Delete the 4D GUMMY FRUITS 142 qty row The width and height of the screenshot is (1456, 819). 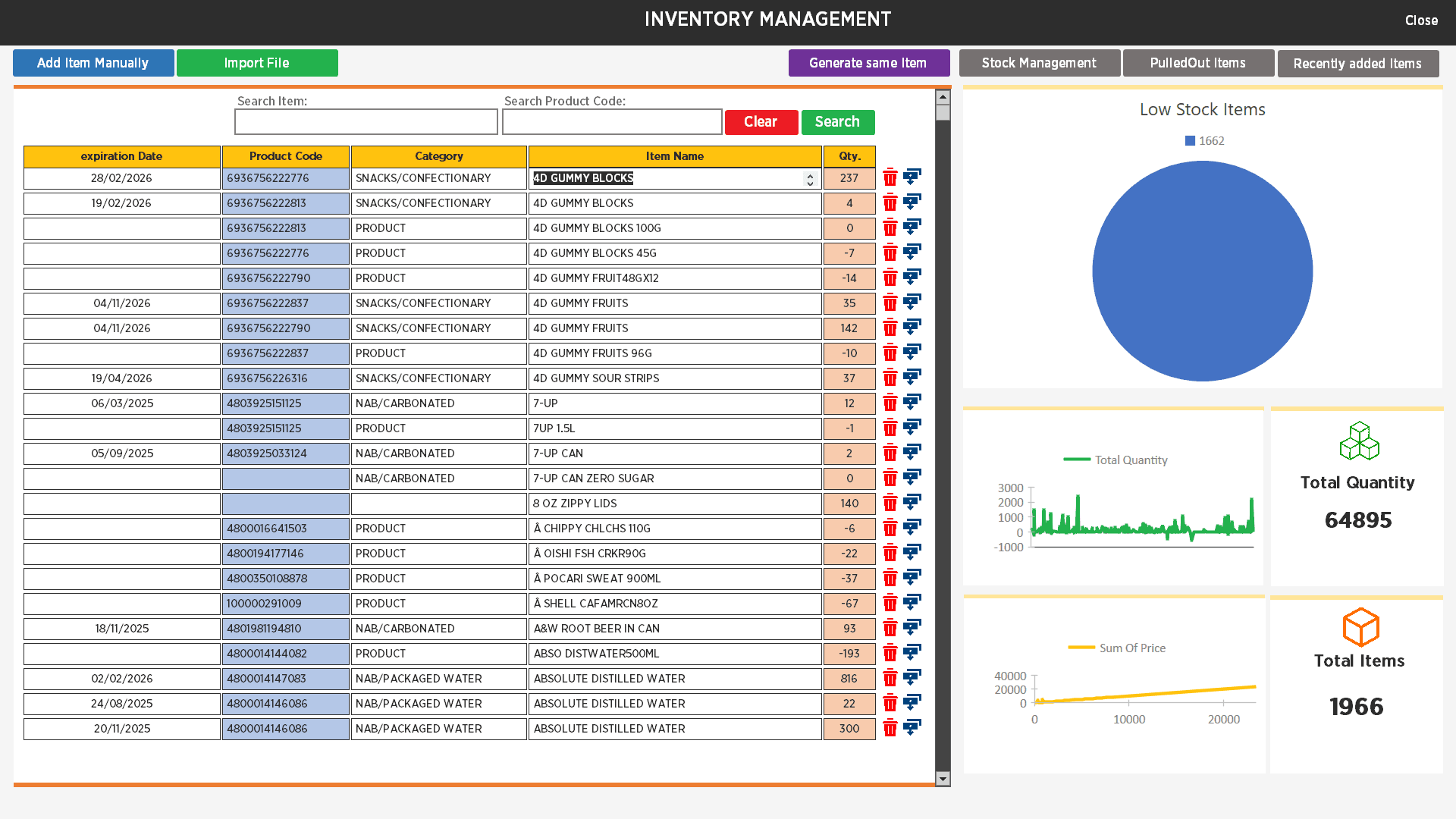[890, 328]
